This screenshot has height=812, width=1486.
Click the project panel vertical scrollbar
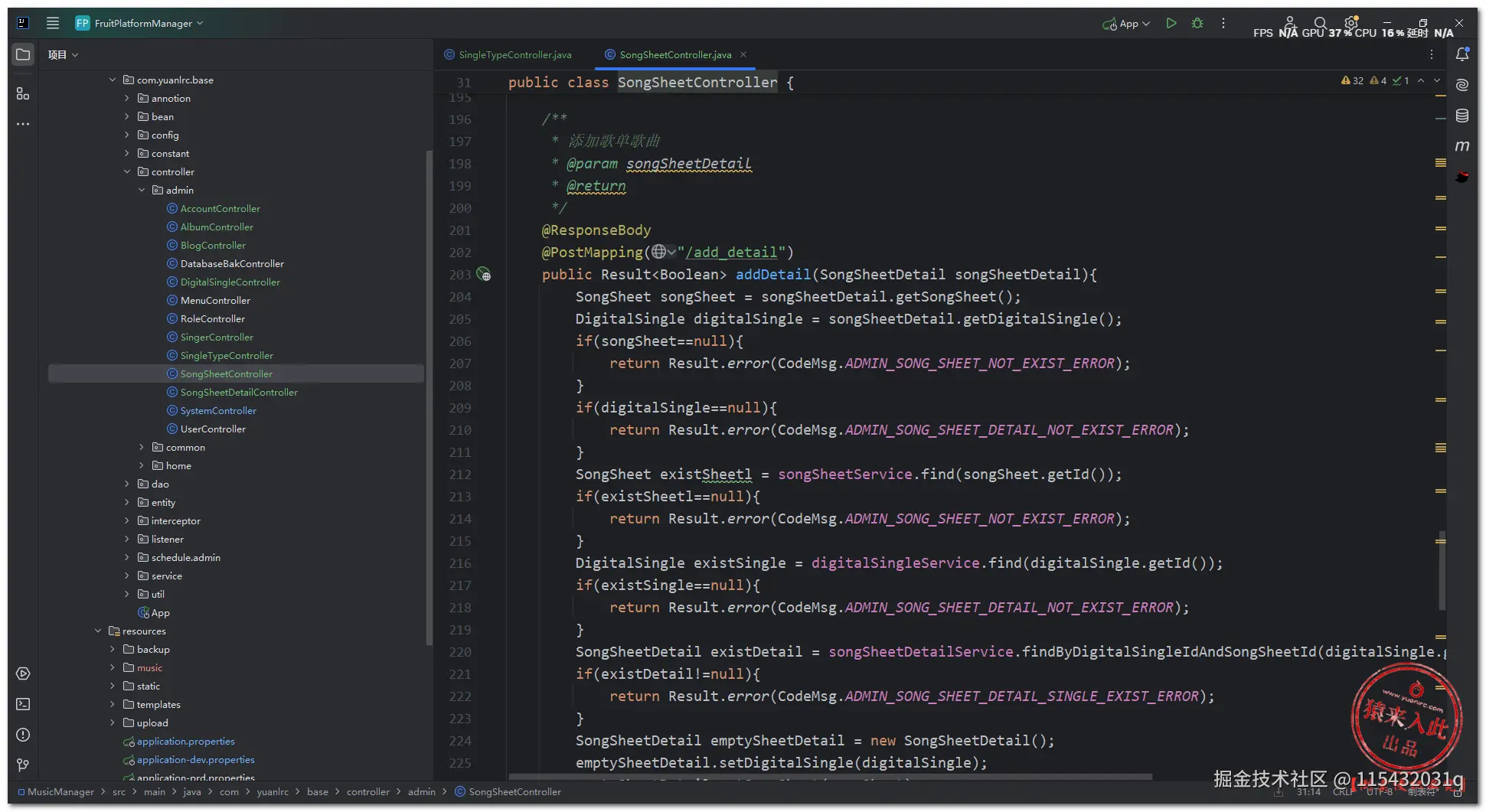point(429,398)
